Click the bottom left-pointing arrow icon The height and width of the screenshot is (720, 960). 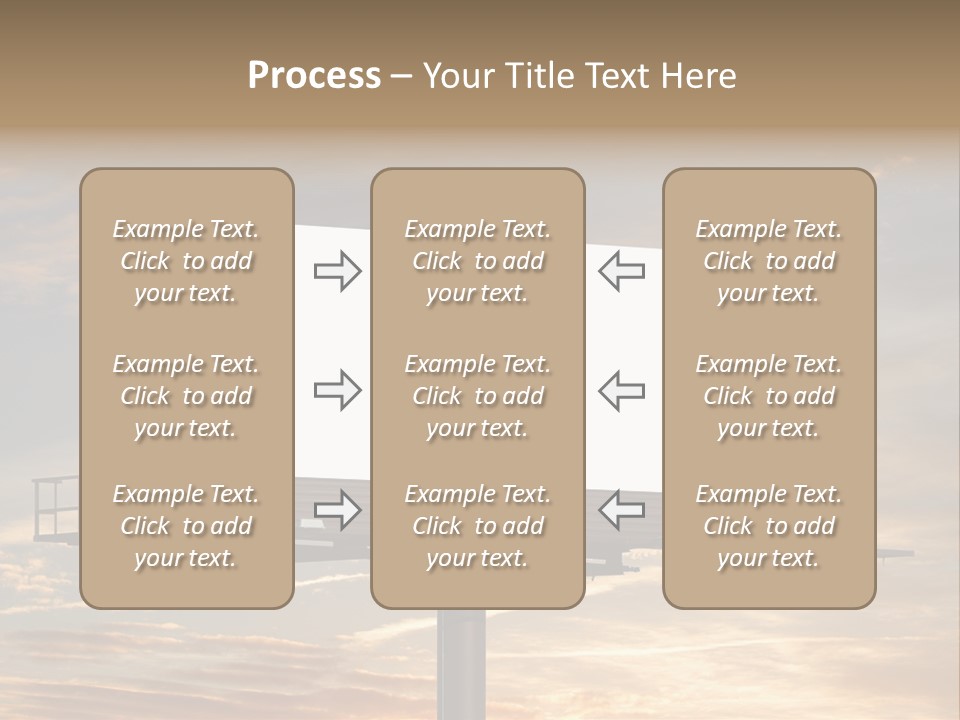click(x=622, y=510)
